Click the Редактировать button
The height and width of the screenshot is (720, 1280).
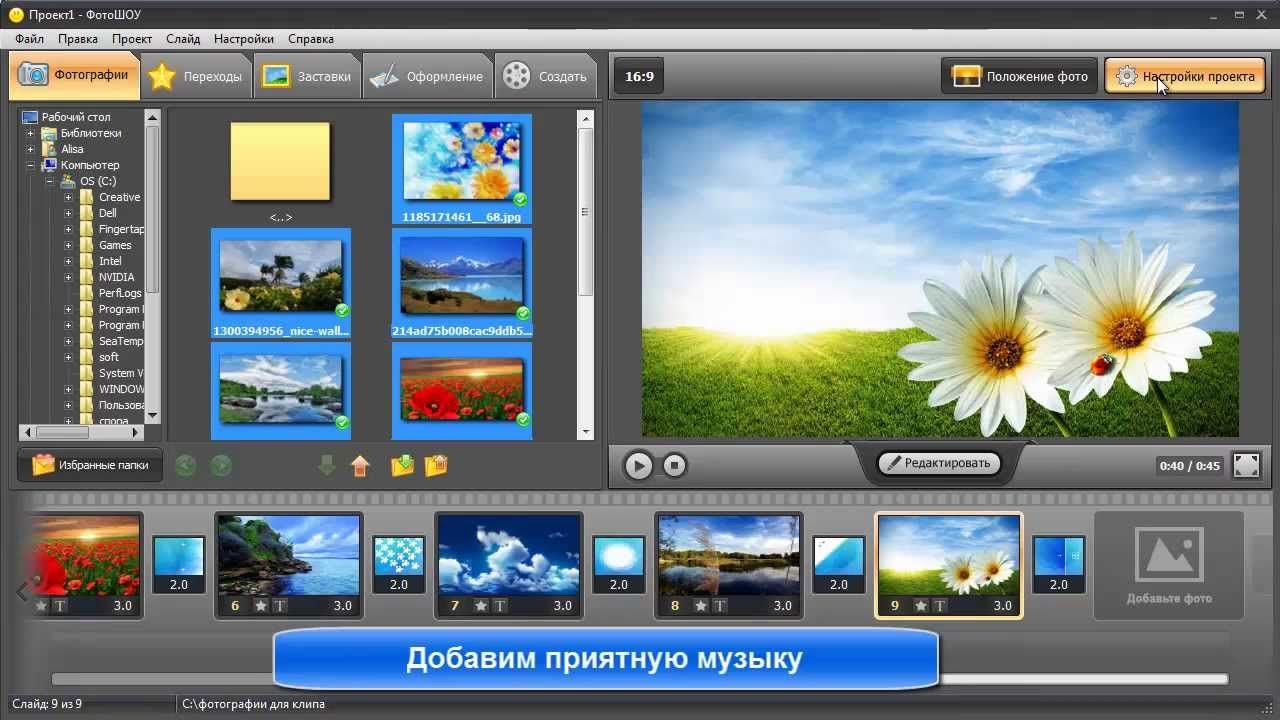(x=939, y=463)
